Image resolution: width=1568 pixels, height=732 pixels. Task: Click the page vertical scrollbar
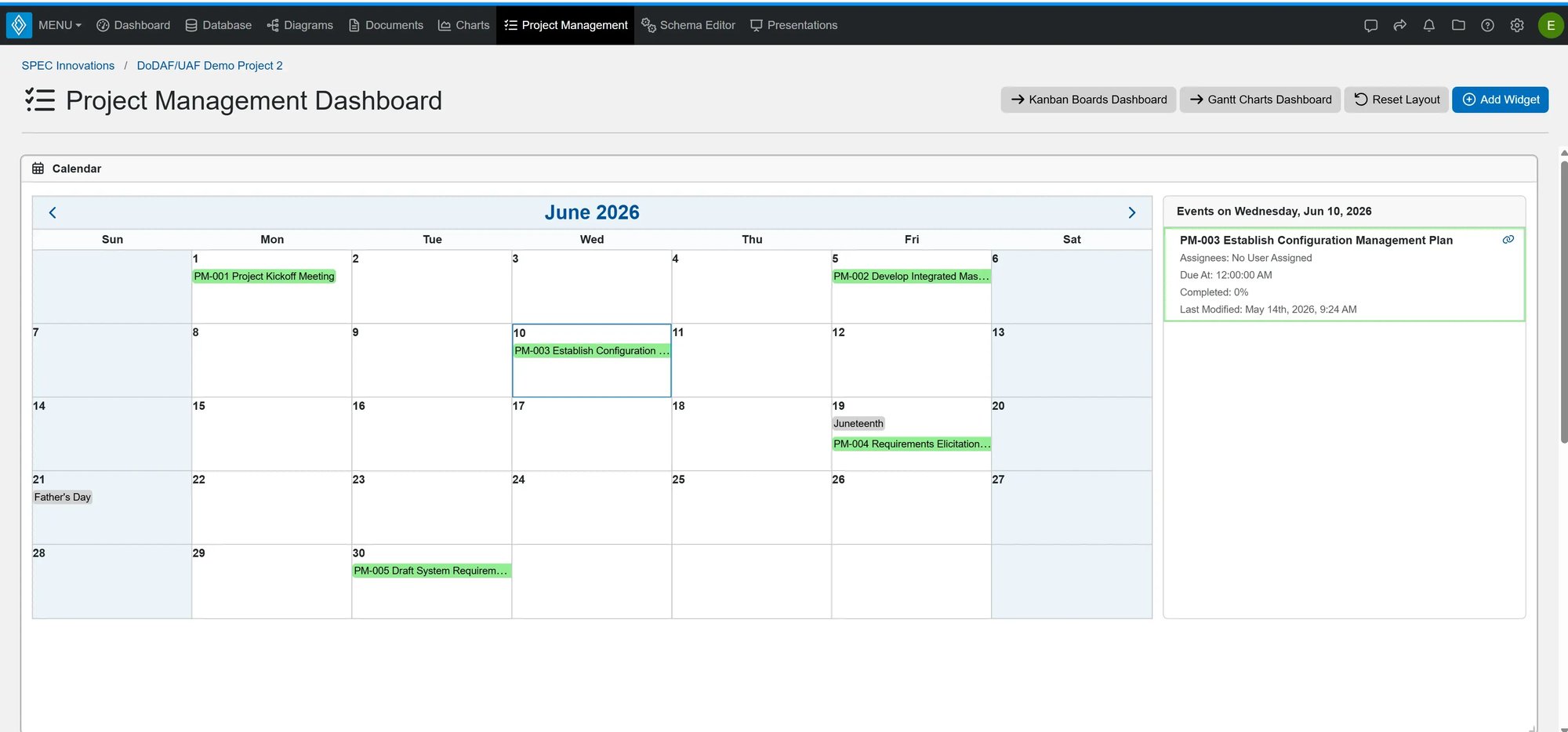pos(1563,302)
